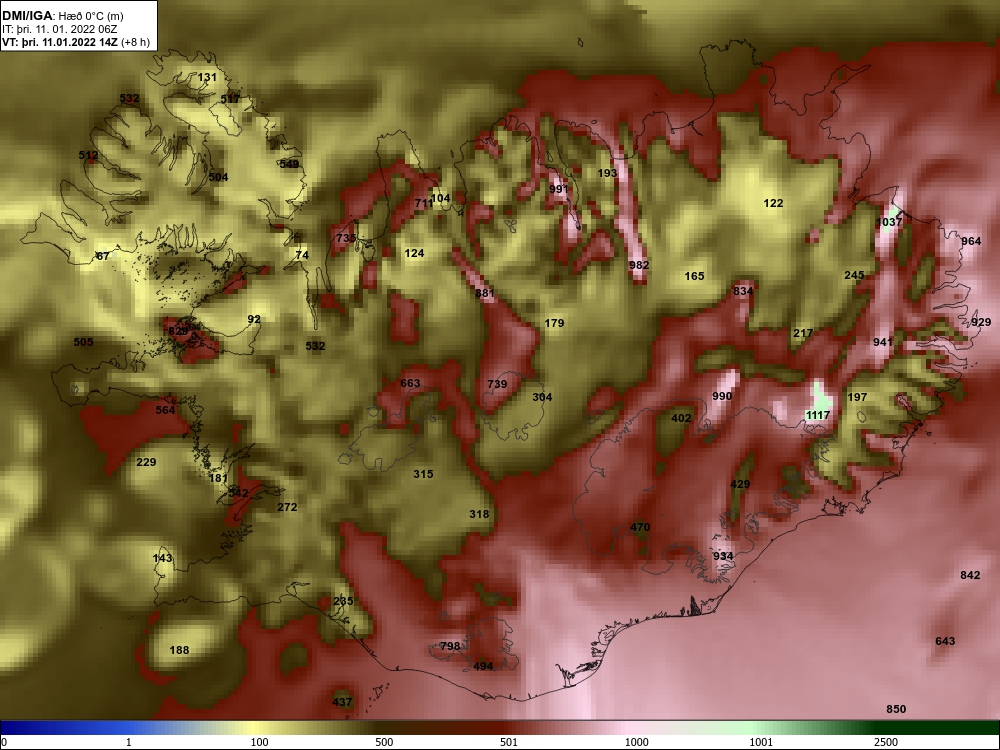Click the 711 value on the map
Screen dimensions: 1000x750
(423, 203)
